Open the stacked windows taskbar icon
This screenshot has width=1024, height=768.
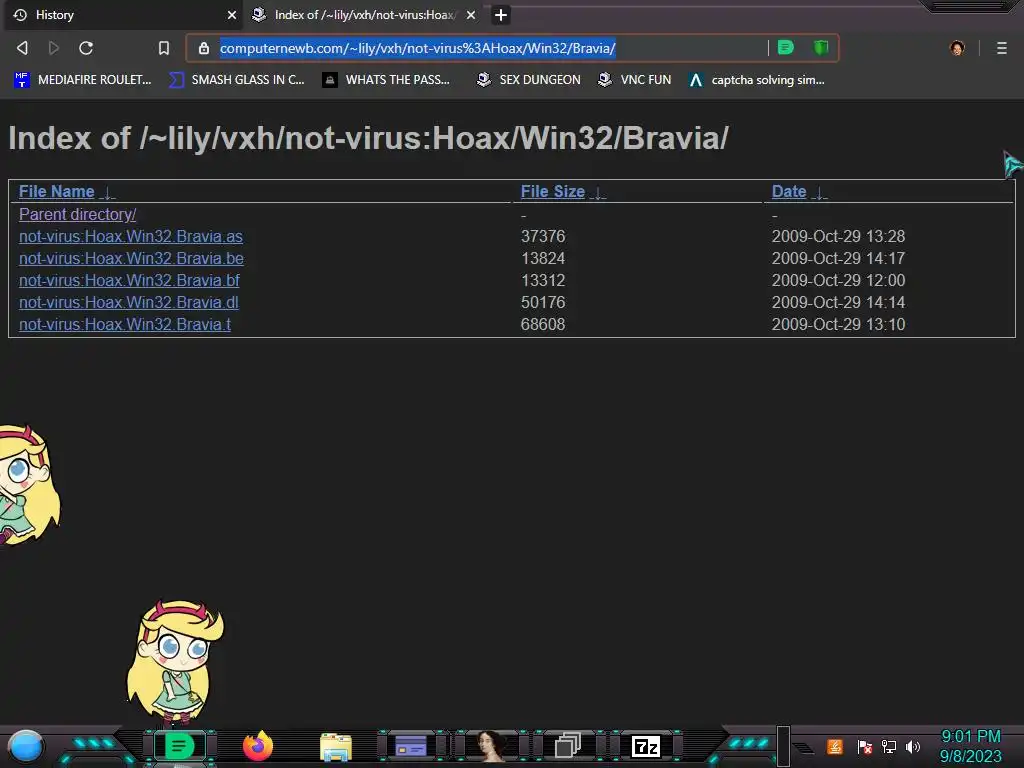coord(568,746)
